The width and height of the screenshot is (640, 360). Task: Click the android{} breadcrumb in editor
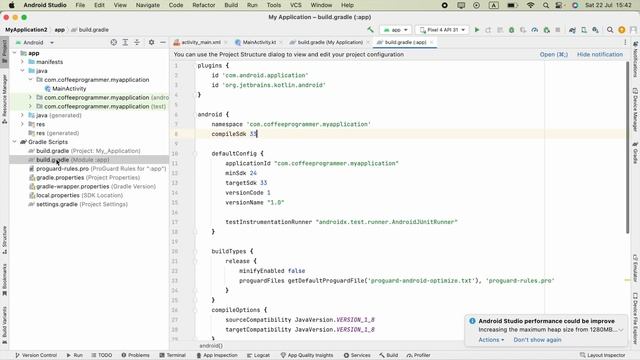211,346
